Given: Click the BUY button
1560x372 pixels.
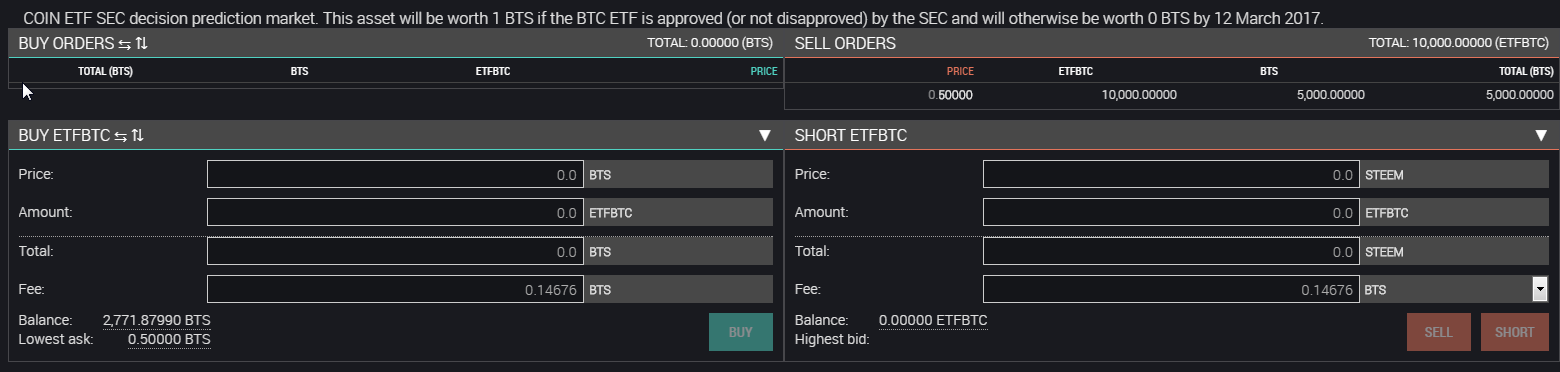Looking at the screenshot, I should 741,332.
